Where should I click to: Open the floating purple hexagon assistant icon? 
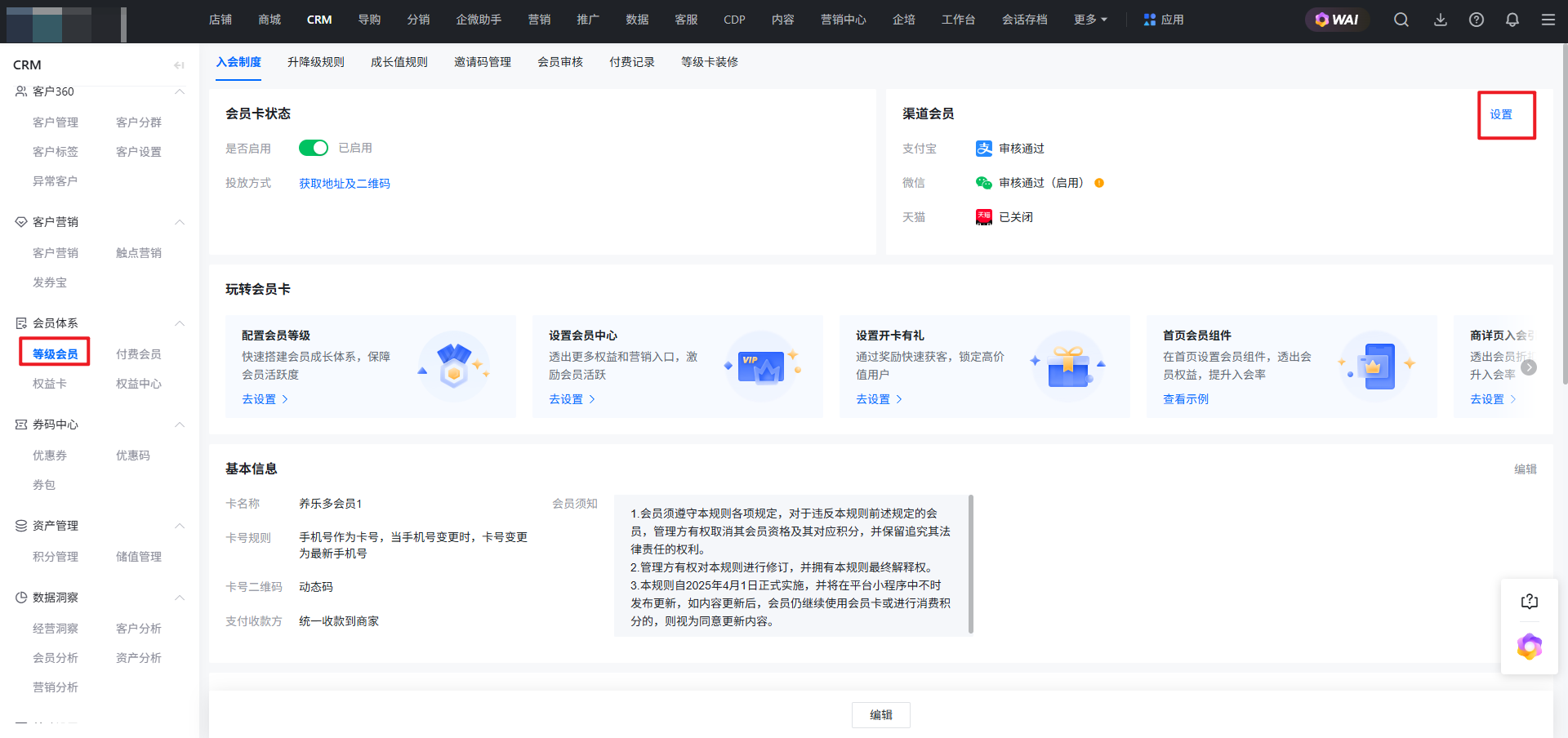[1529, 647]
